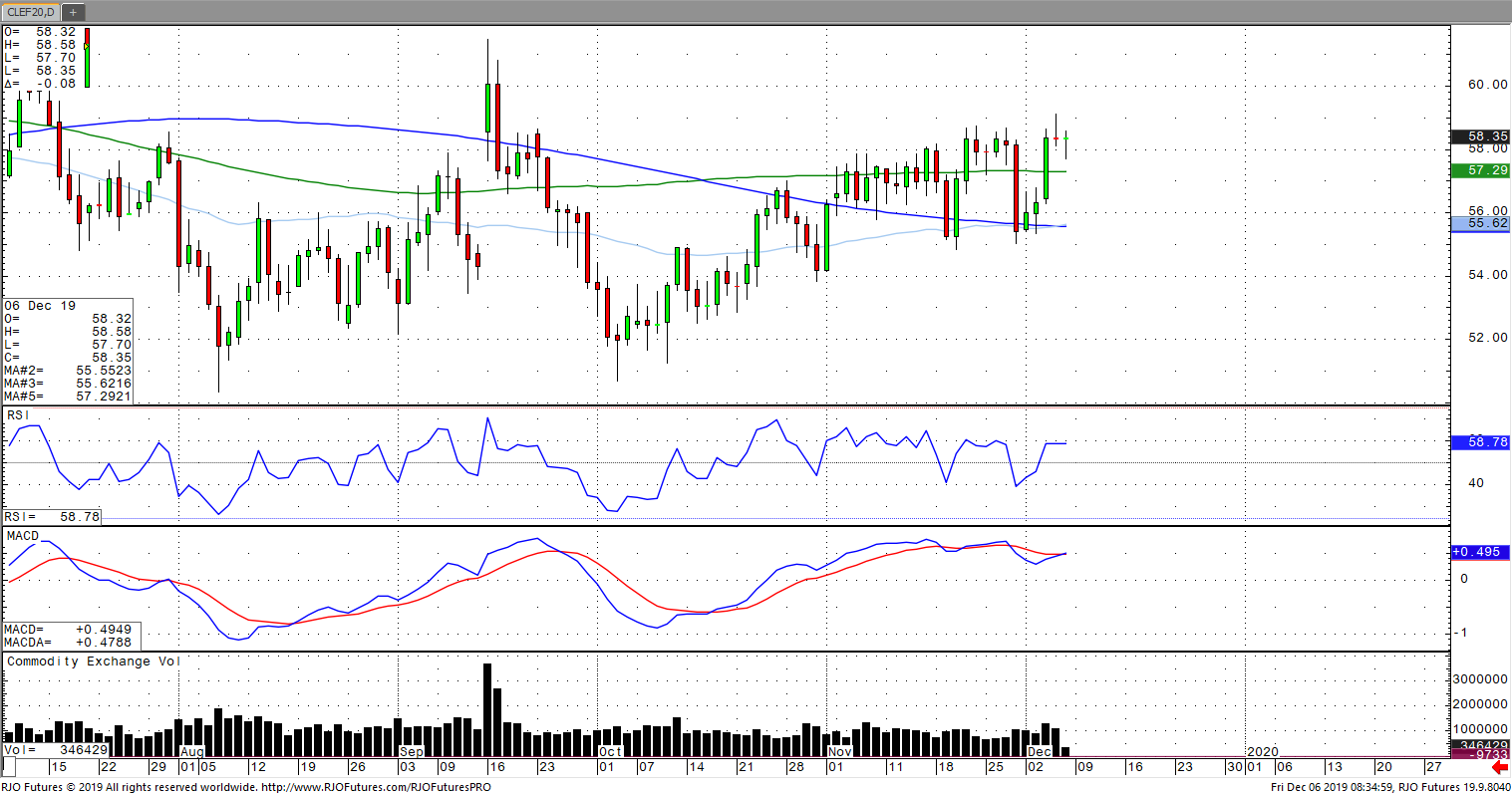
Task: Add a new chart tab with plus
Action: 74,12
